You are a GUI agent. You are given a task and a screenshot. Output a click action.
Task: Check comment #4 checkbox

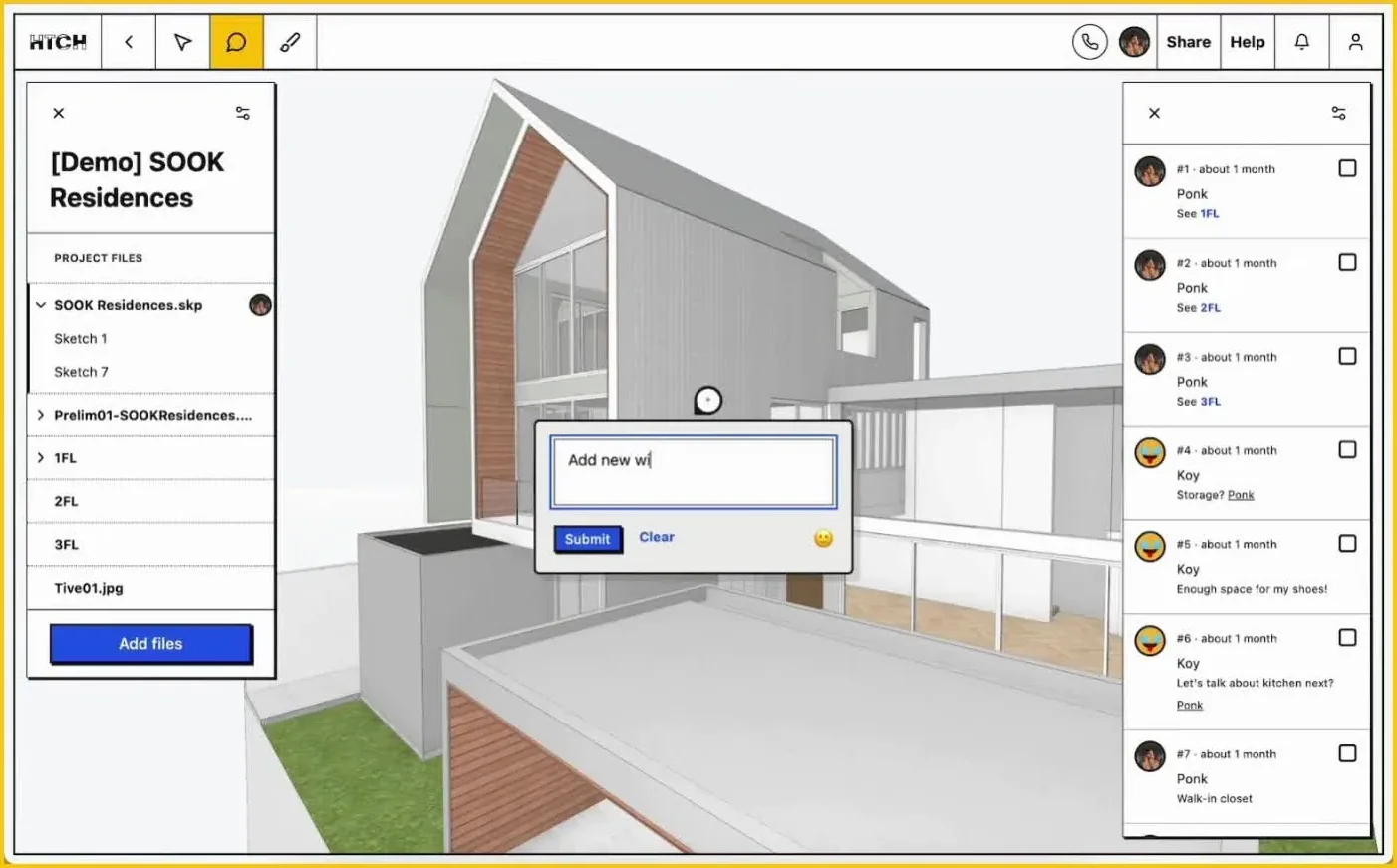coord(1347,449)
